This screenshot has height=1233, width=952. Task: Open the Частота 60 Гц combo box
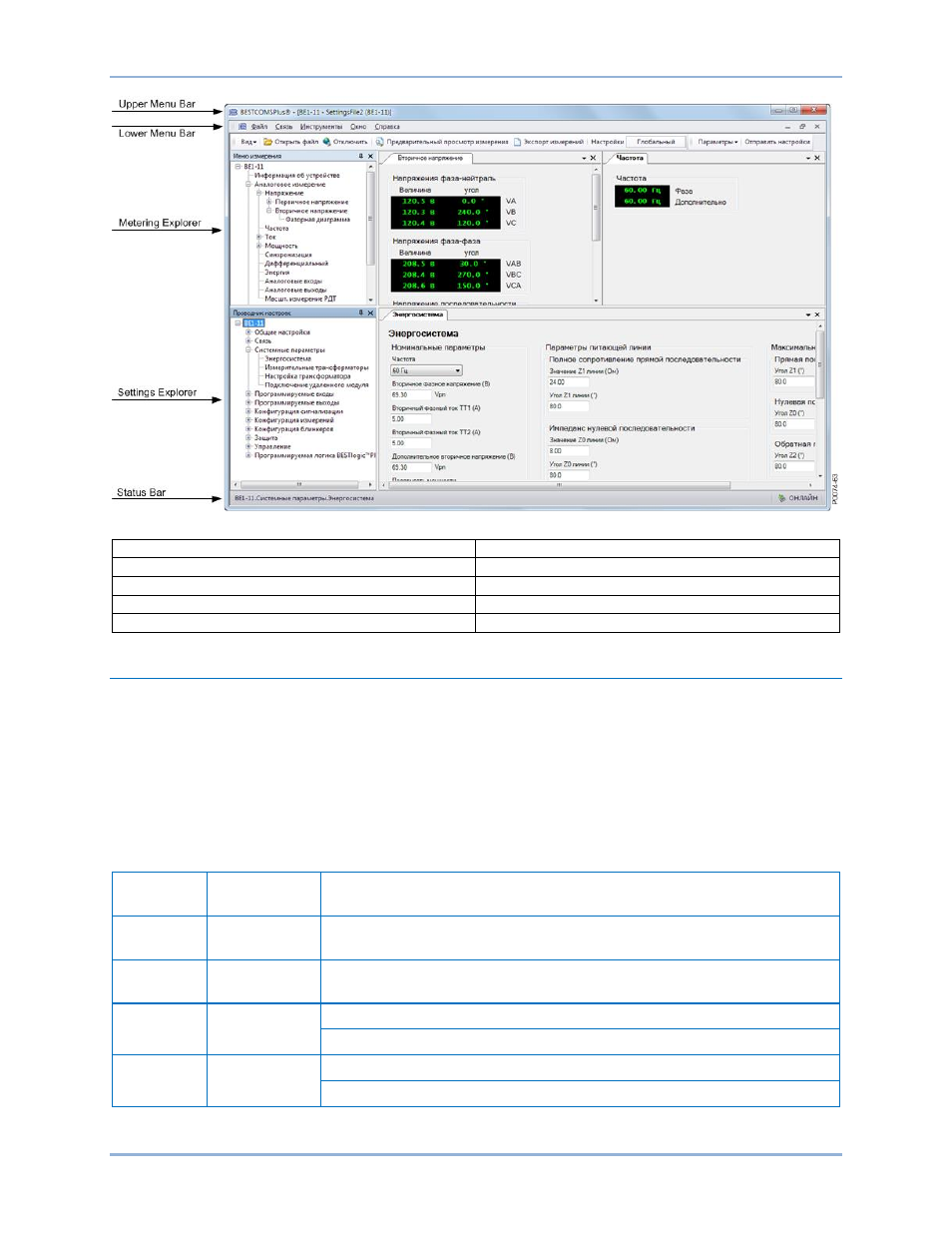tap(426, 370)
